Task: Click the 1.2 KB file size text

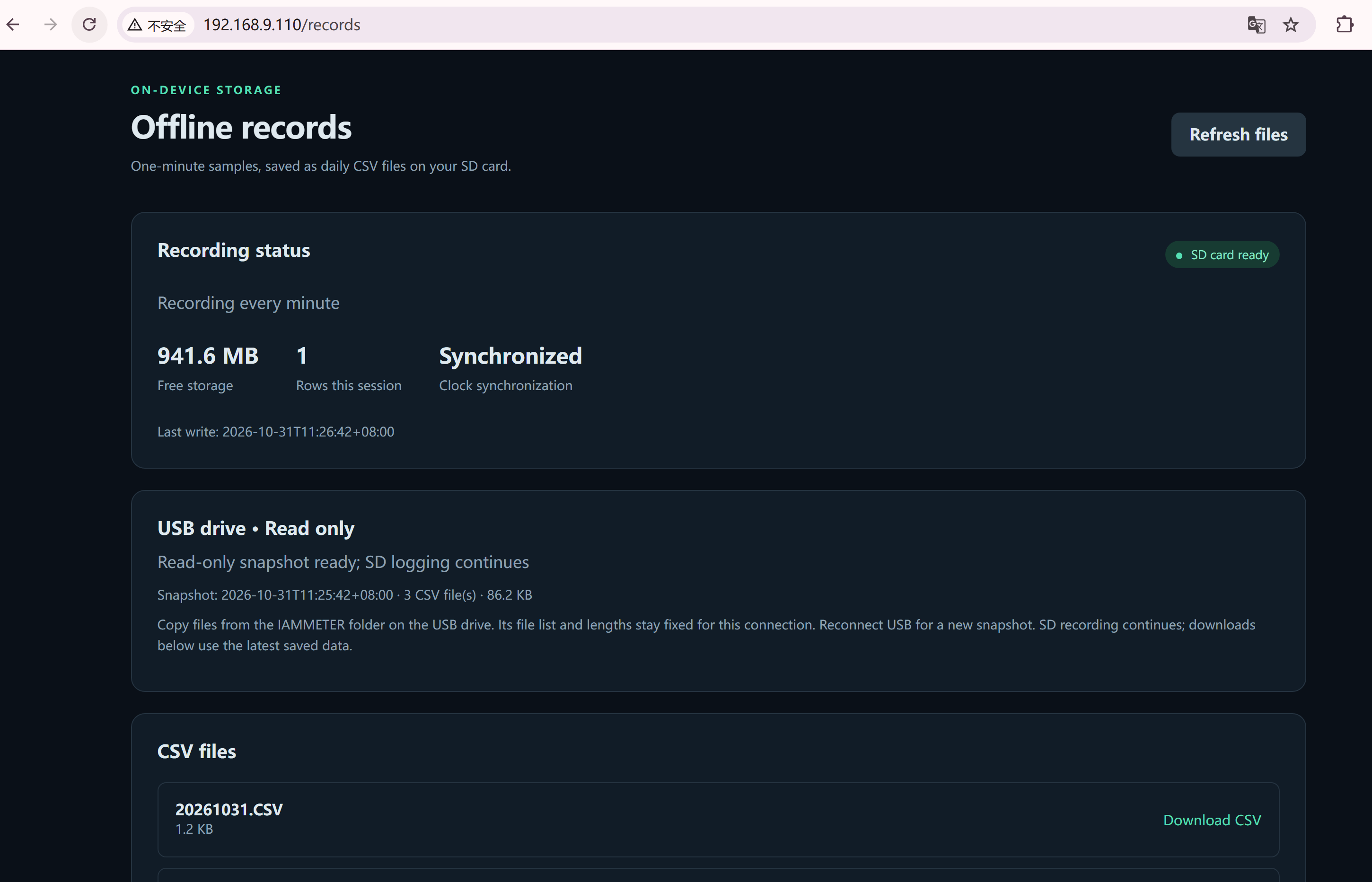Action: point(194,829)
